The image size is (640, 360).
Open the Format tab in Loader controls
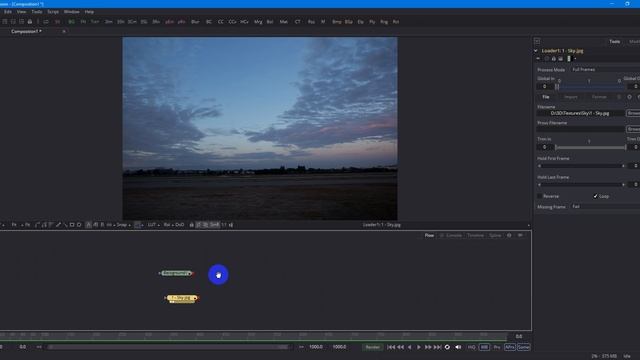pyautogui.click(x=599, y=97)
